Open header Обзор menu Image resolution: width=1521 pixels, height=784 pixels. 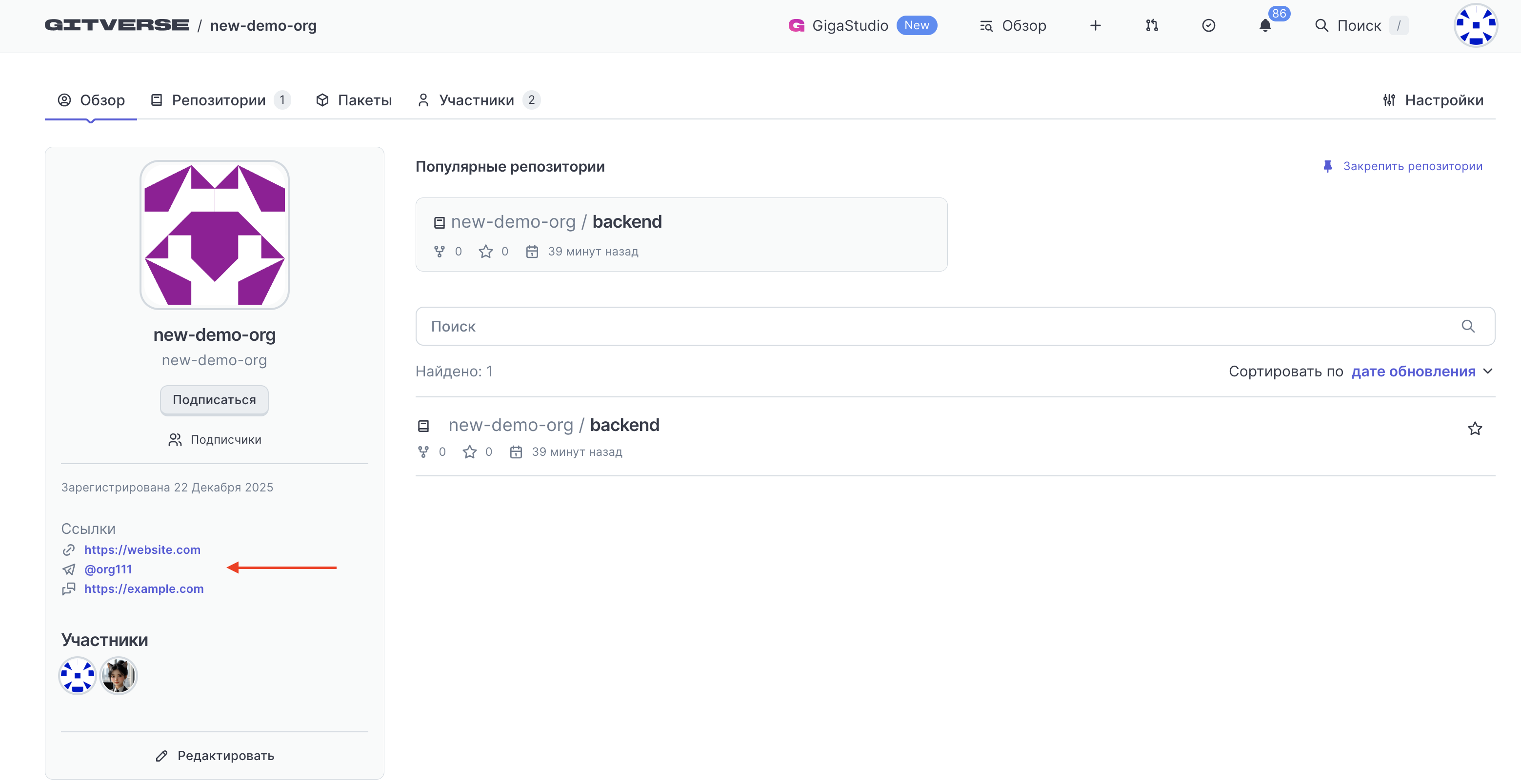point(1013,25)
